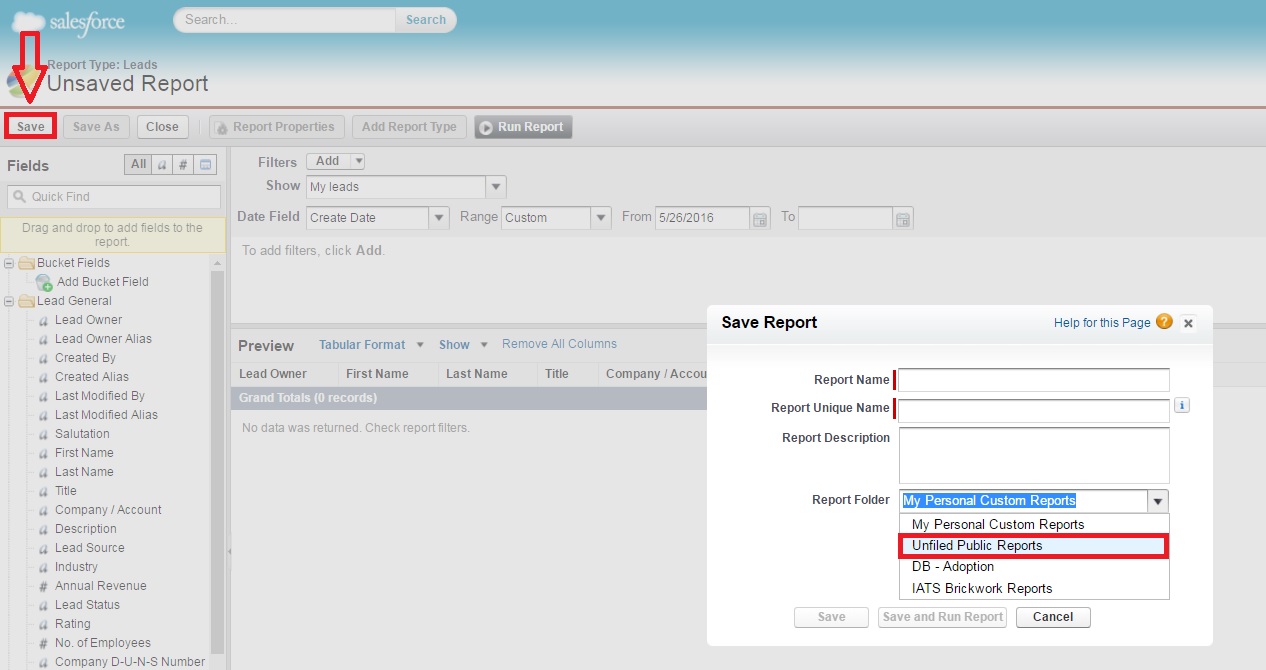Filter fields by date type icon
1266x670 pixels.
coord(206,165)
